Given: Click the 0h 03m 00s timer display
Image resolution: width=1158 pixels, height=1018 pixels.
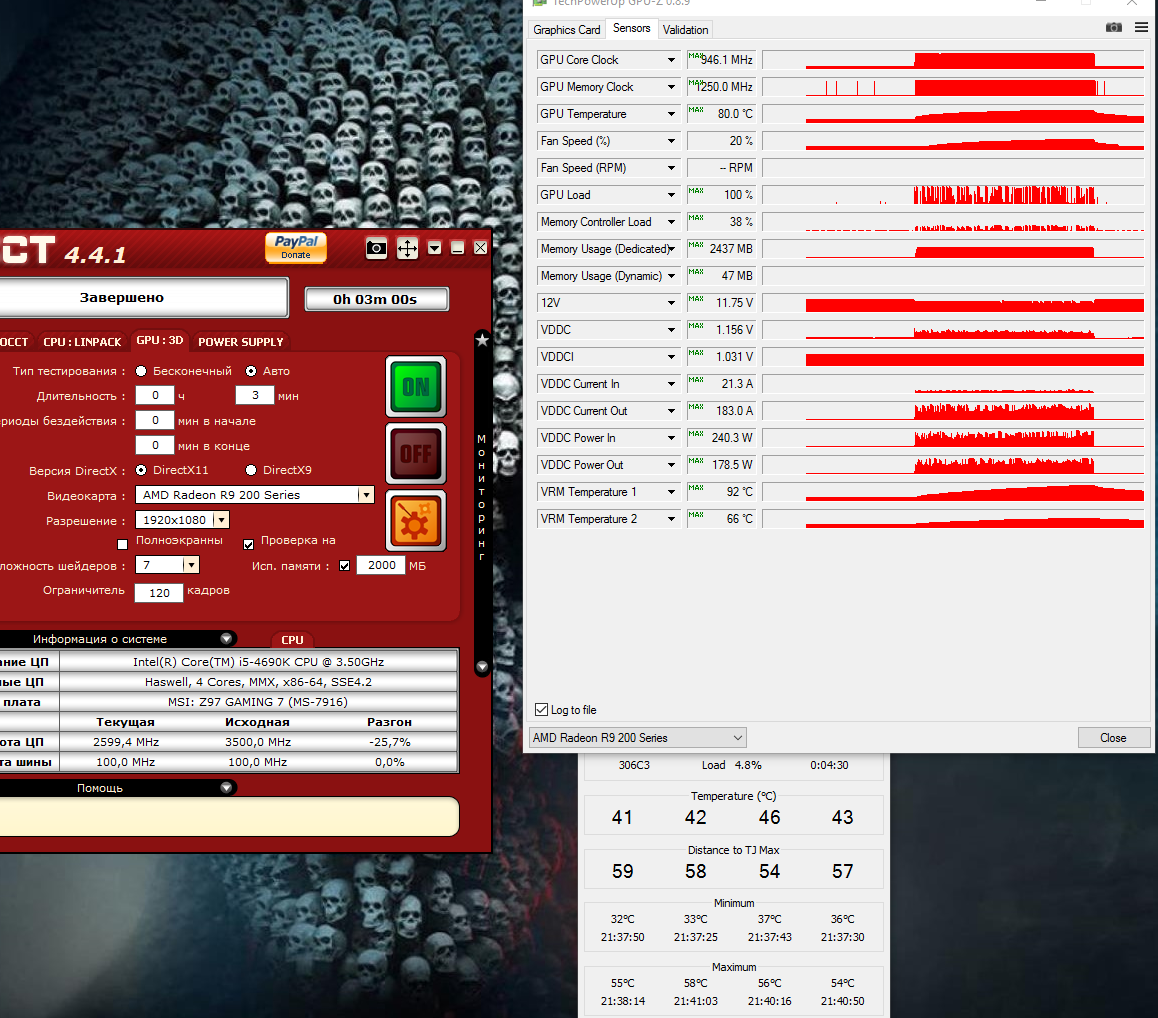Looking at the screenshot, I should coord(377,299).
